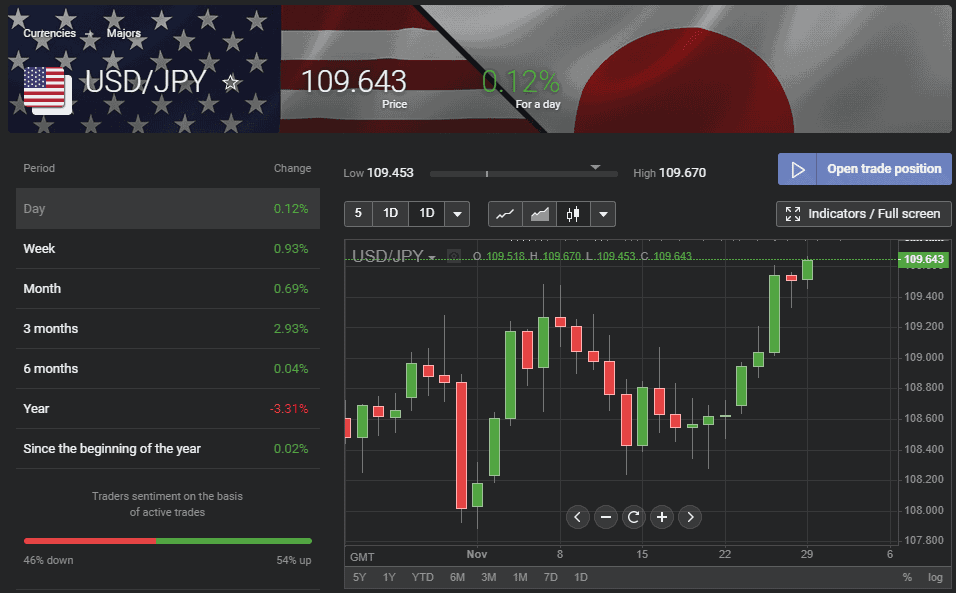Select the 3 months period row
The image size is (956, 593).
click(167, 329)
